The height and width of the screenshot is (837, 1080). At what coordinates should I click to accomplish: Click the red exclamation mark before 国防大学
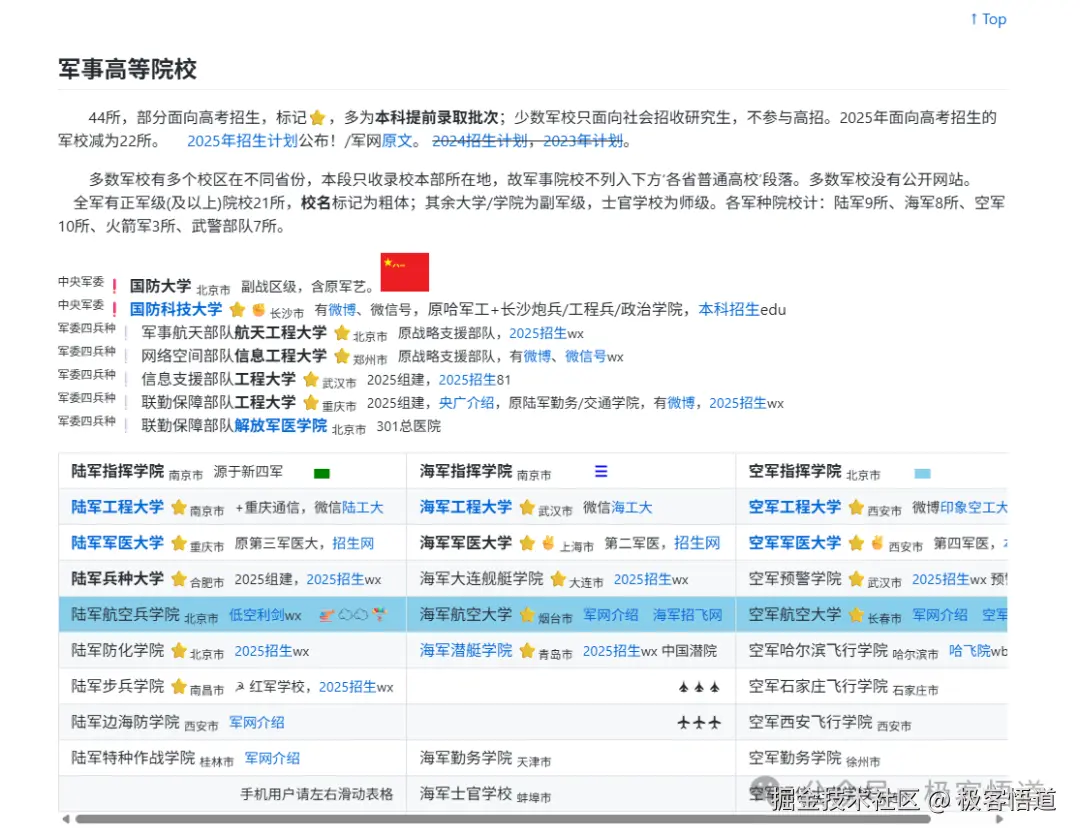click(114, 286)
